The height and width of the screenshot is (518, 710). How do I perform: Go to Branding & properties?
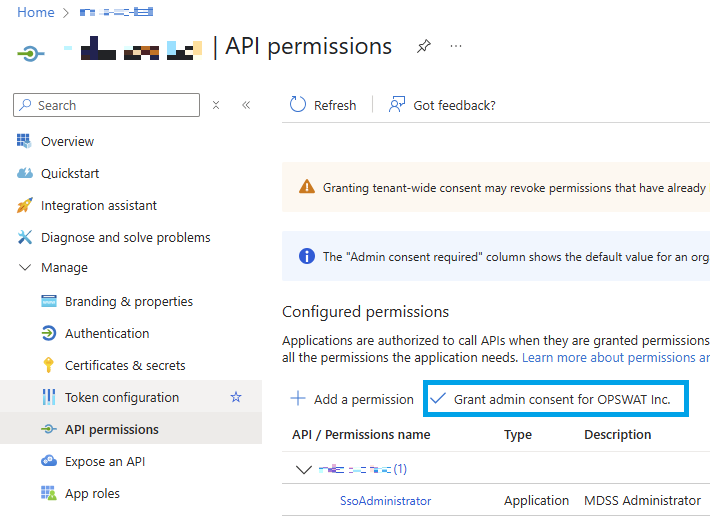(129, 302)
